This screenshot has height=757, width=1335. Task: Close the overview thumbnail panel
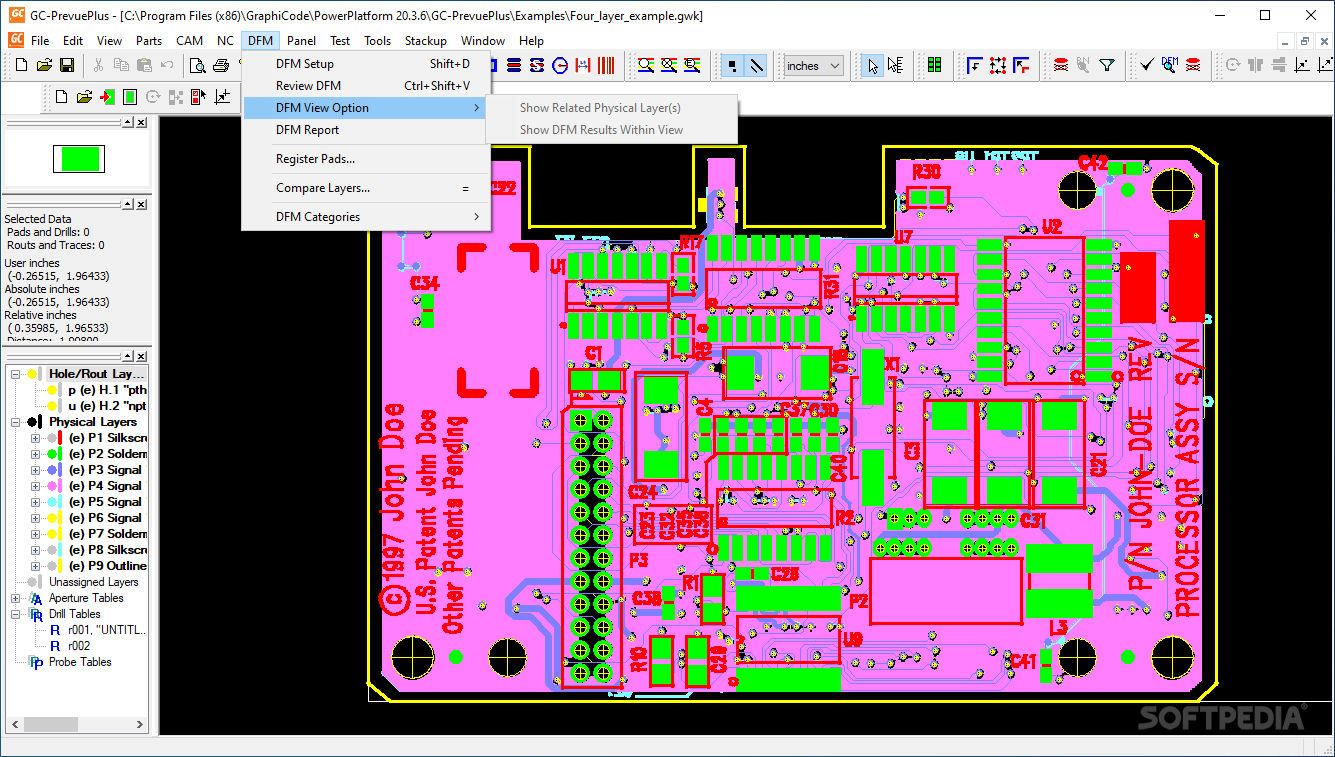pyautogui.click(x=141, y=122)
